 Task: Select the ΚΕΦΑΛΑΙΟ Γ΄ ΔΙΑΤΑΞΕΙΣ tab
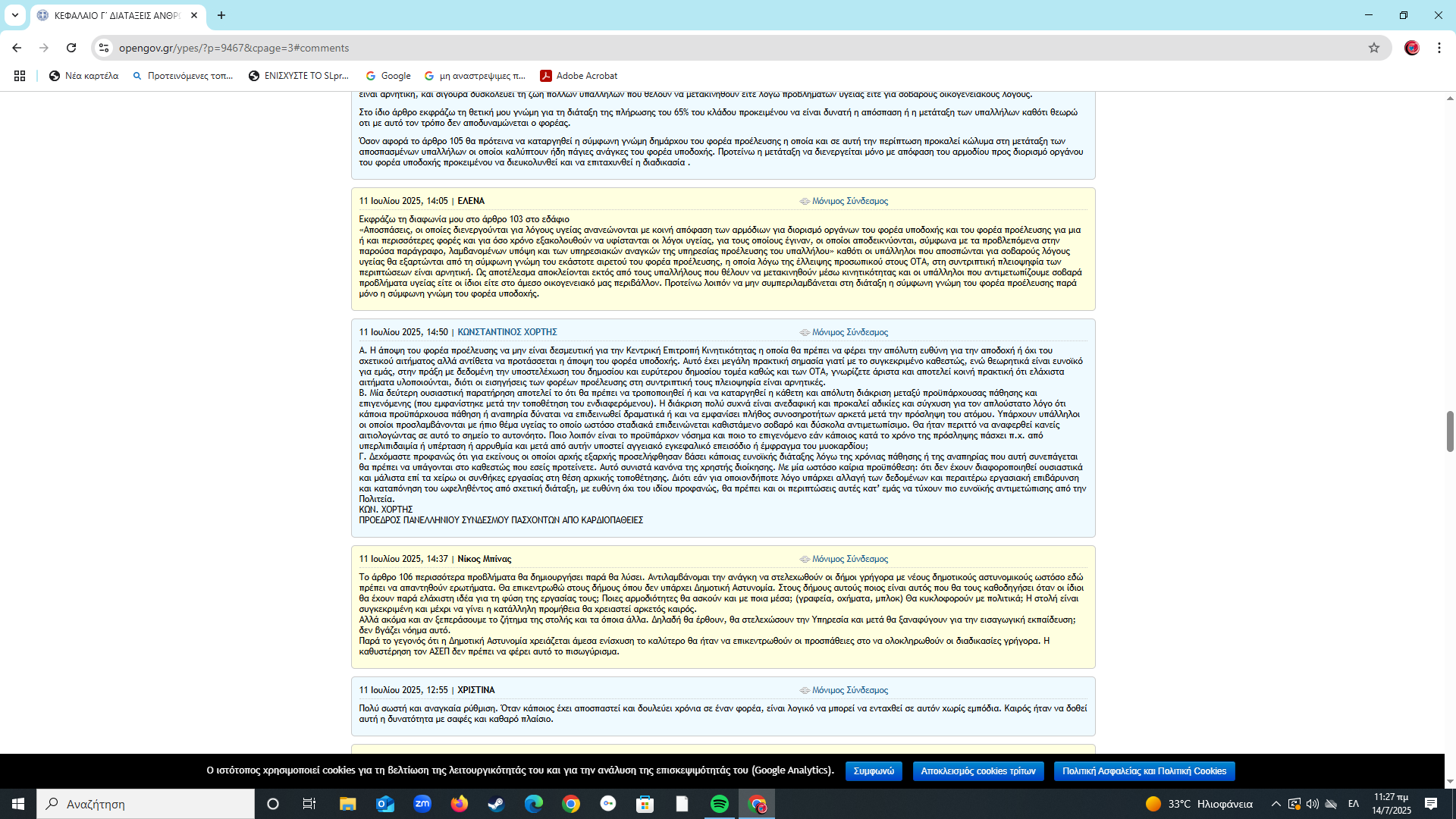pyautogui.click(x=118, y=15)
